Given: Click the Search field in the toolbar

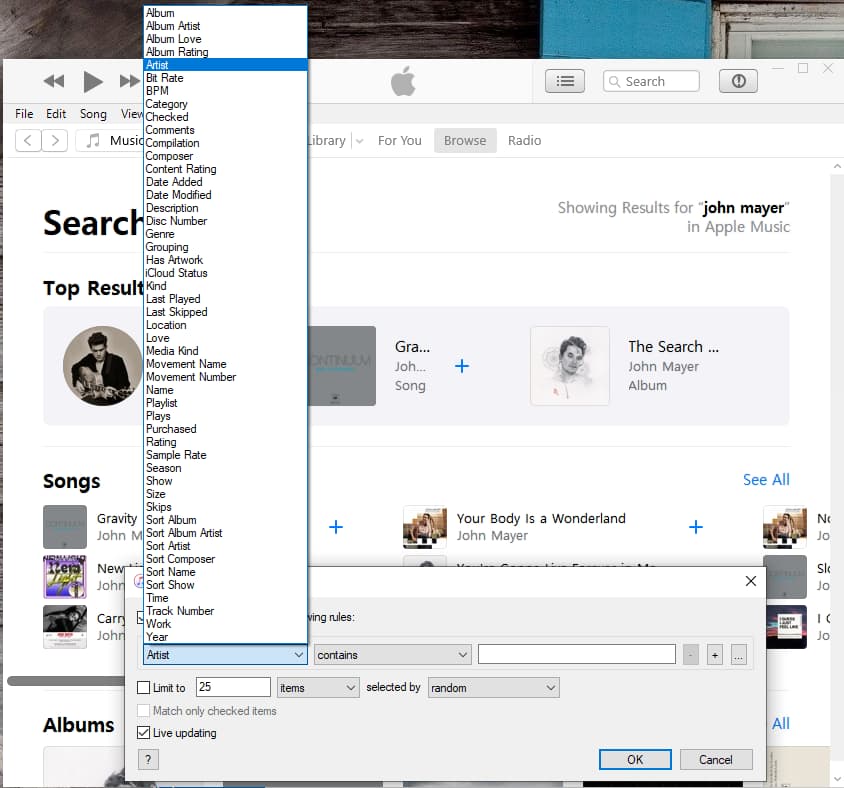Looking at the screenshot, I should click(x=651, y=81).
